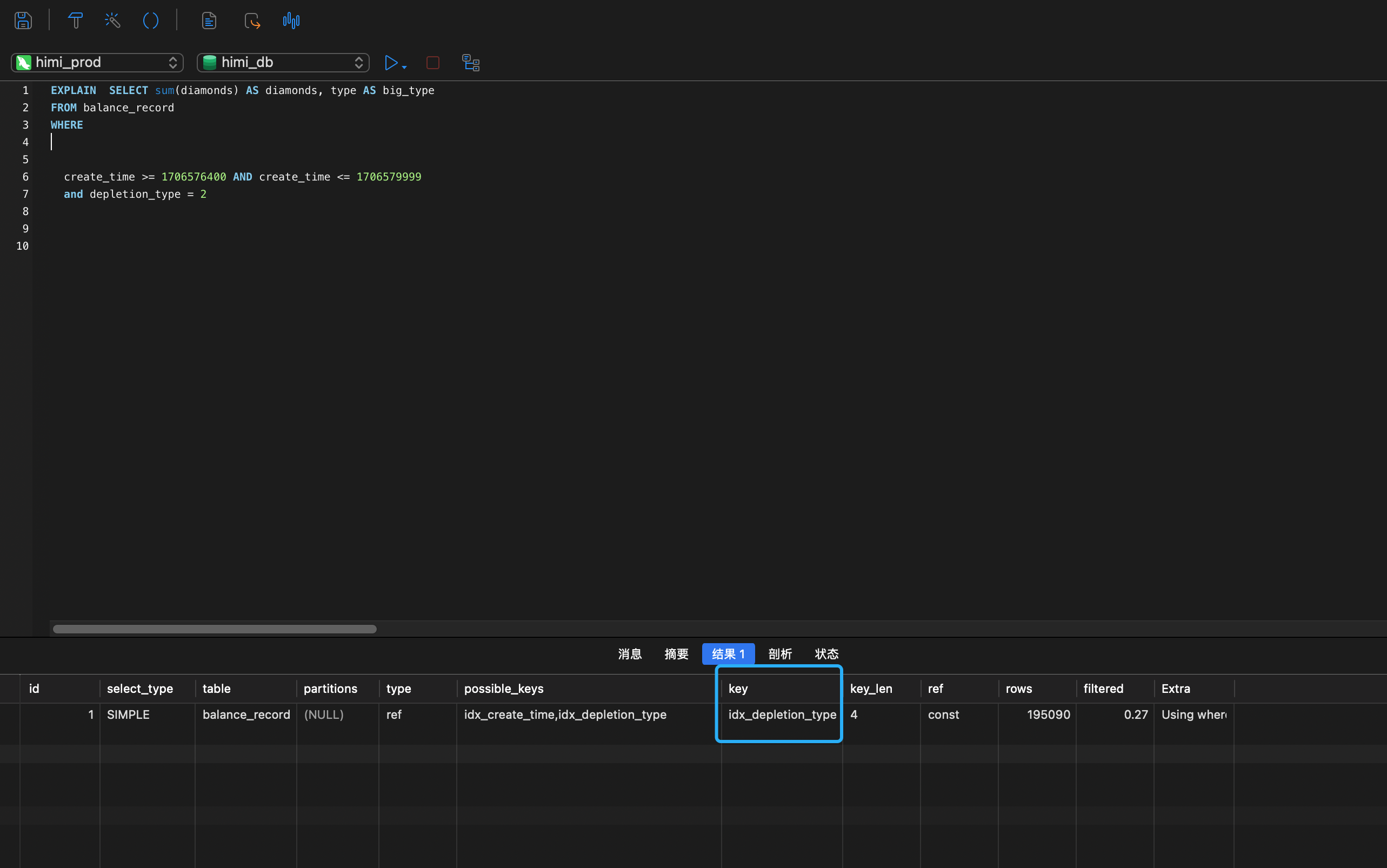Click on FROM balance_record line in editor
Viewport: 1387px width, 868px height.
tap(112, 108)
